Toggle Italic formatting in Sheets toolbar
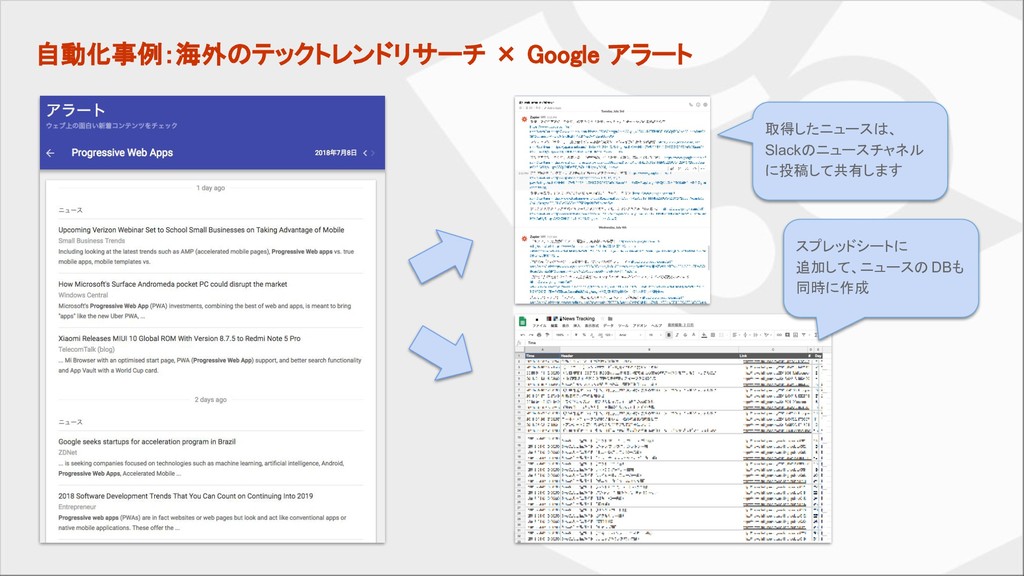This screenshot has width=1024, height=576. coord(677,335)
